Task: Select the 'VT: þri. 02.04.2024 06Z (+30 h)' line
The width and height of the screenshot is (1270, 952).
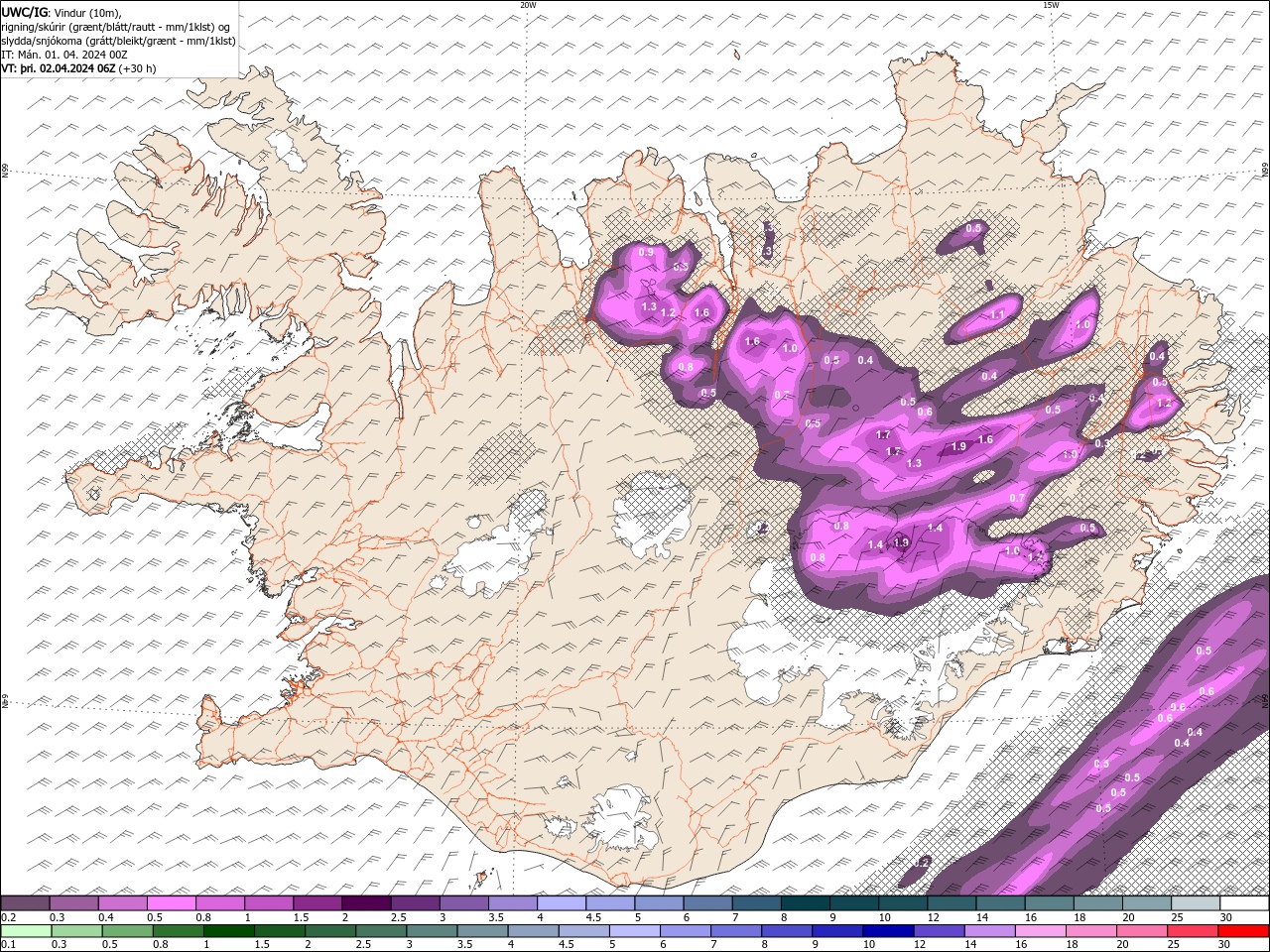Action: click(x=78, y=68)
